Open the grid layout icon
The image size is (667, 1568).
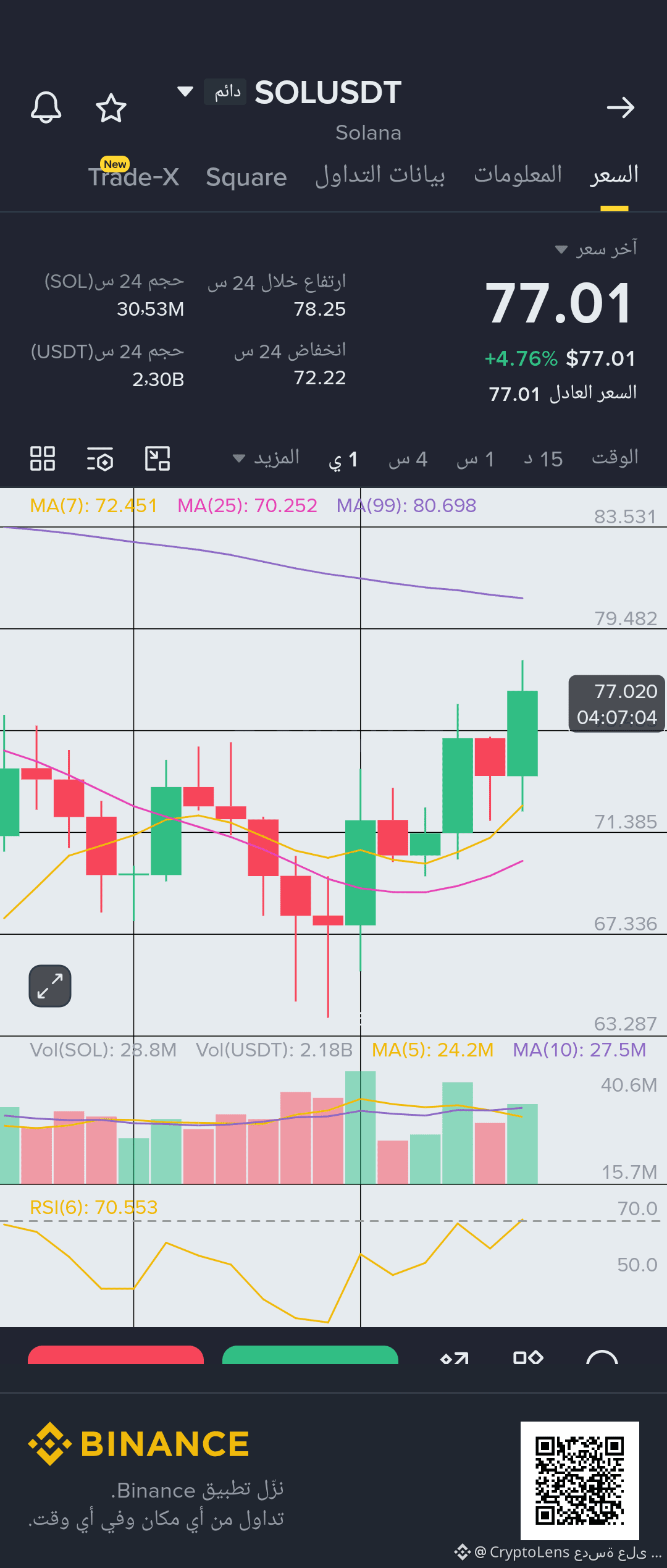click(x=43, y=458)
